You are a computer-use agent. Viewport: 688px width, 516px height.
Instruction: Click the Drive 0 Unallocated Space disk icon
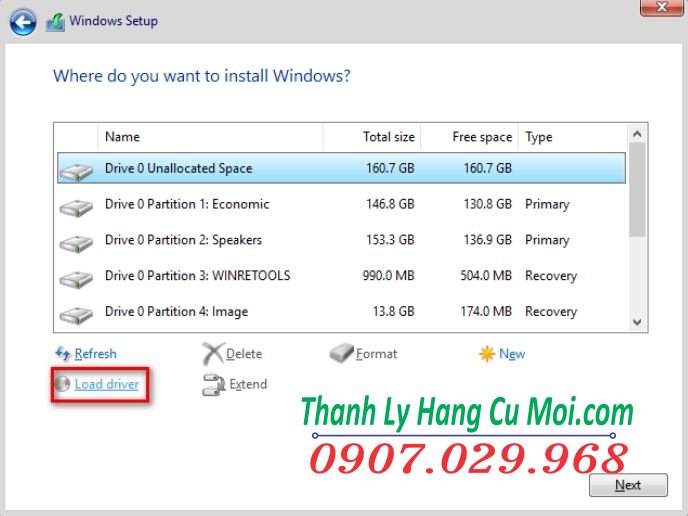click(76, 172)
